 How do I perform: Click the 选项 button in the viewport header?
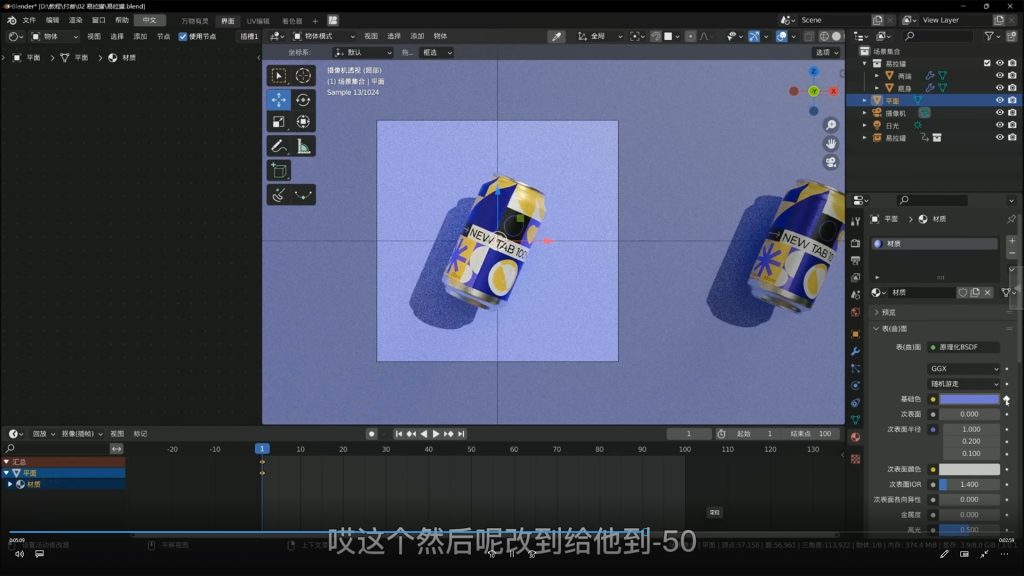(826, 52)
